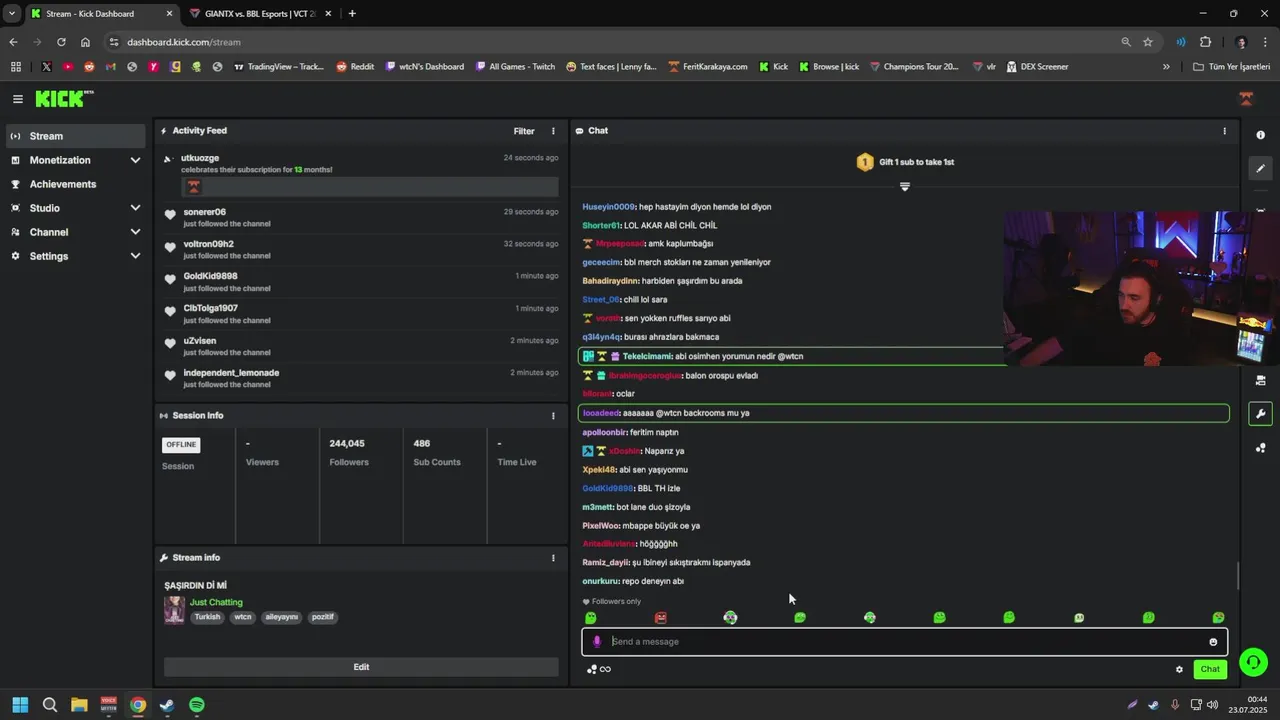This screenshot has height=720, width=1280.
Task: Click the info icon in right sidebar
Action: [1260, 135]
